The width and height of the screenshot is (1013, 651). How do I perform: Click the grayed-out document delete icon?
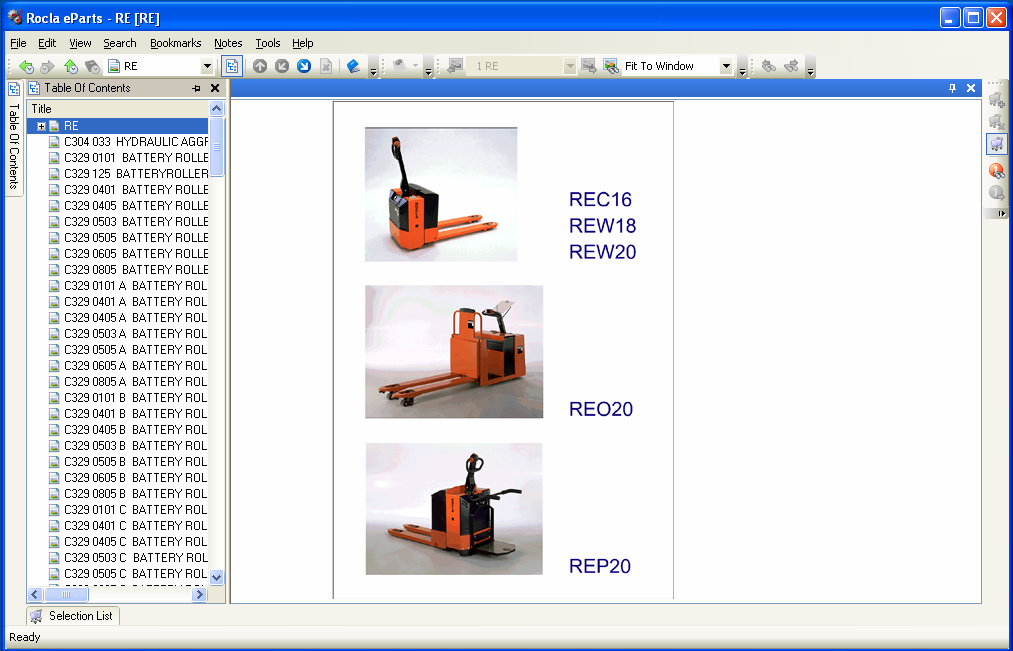[326, 66]
